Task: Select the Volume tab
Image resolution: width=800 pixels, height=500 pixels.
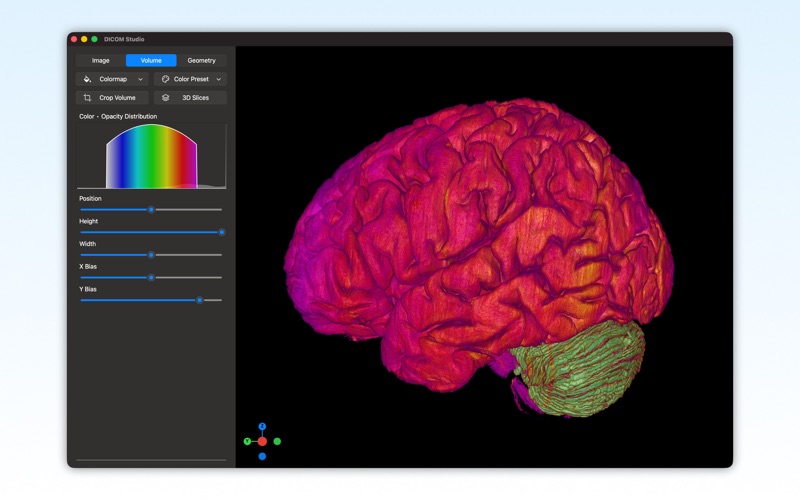Action: [151, 60]
